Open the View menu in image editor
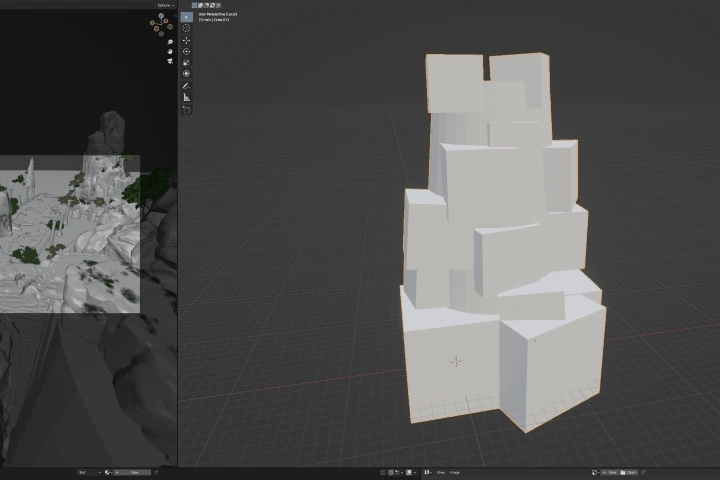720x480 pixels. [x=441, y=472]
